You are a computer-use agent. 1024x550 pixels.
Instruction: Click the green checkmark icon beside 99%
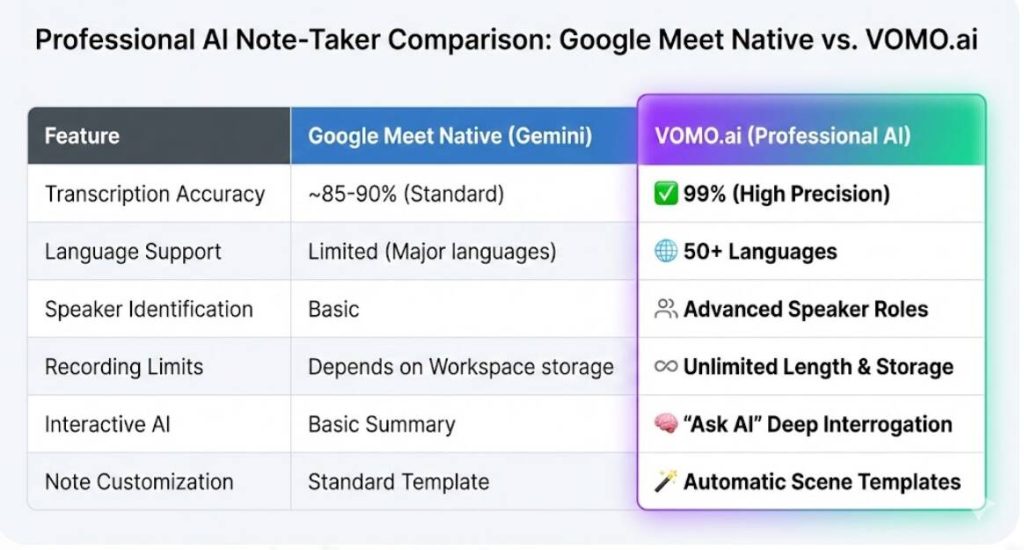(666, 194)
